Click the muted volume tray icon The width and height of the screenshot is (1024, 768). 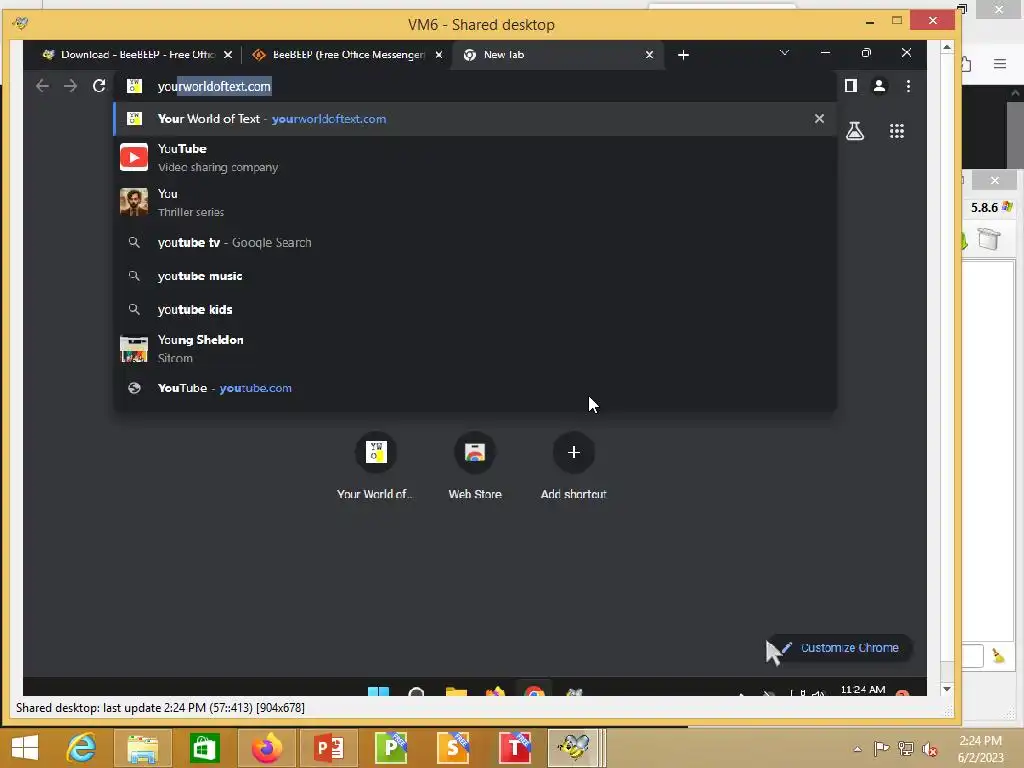(x=929, y=749)
